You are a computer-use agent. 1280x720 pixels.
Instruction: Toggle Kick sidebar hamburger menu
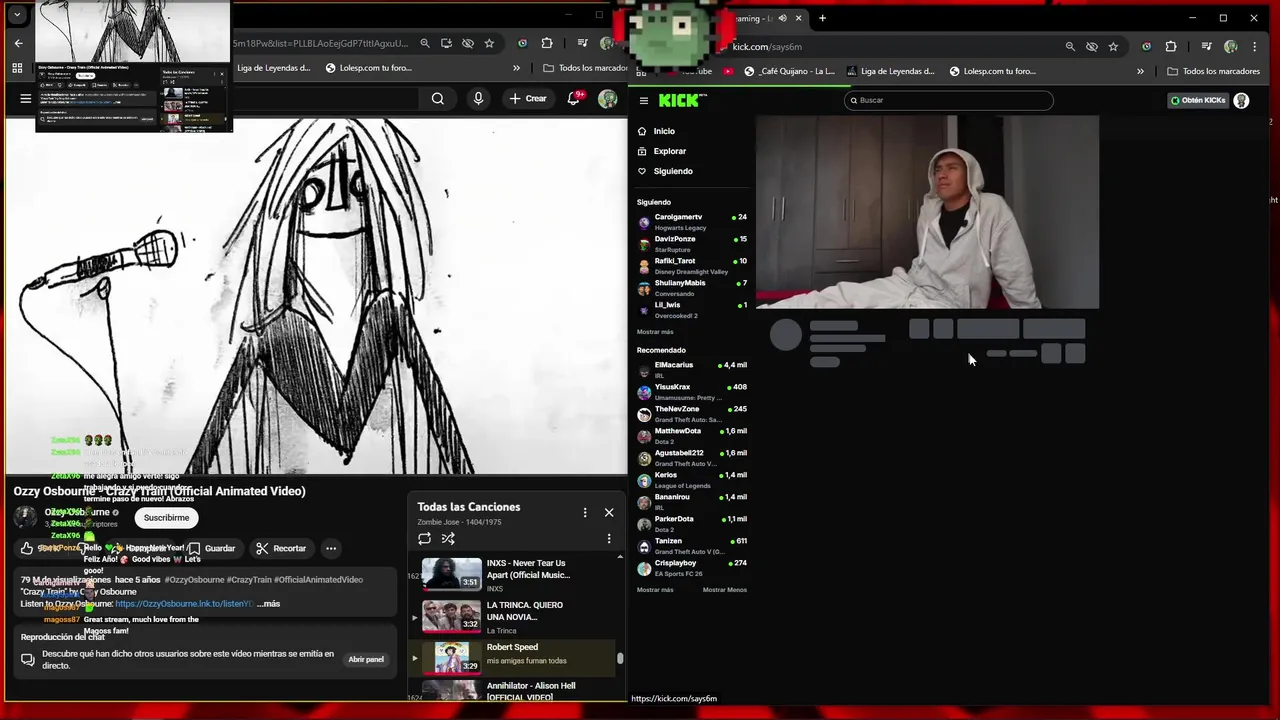coord(644,100)
